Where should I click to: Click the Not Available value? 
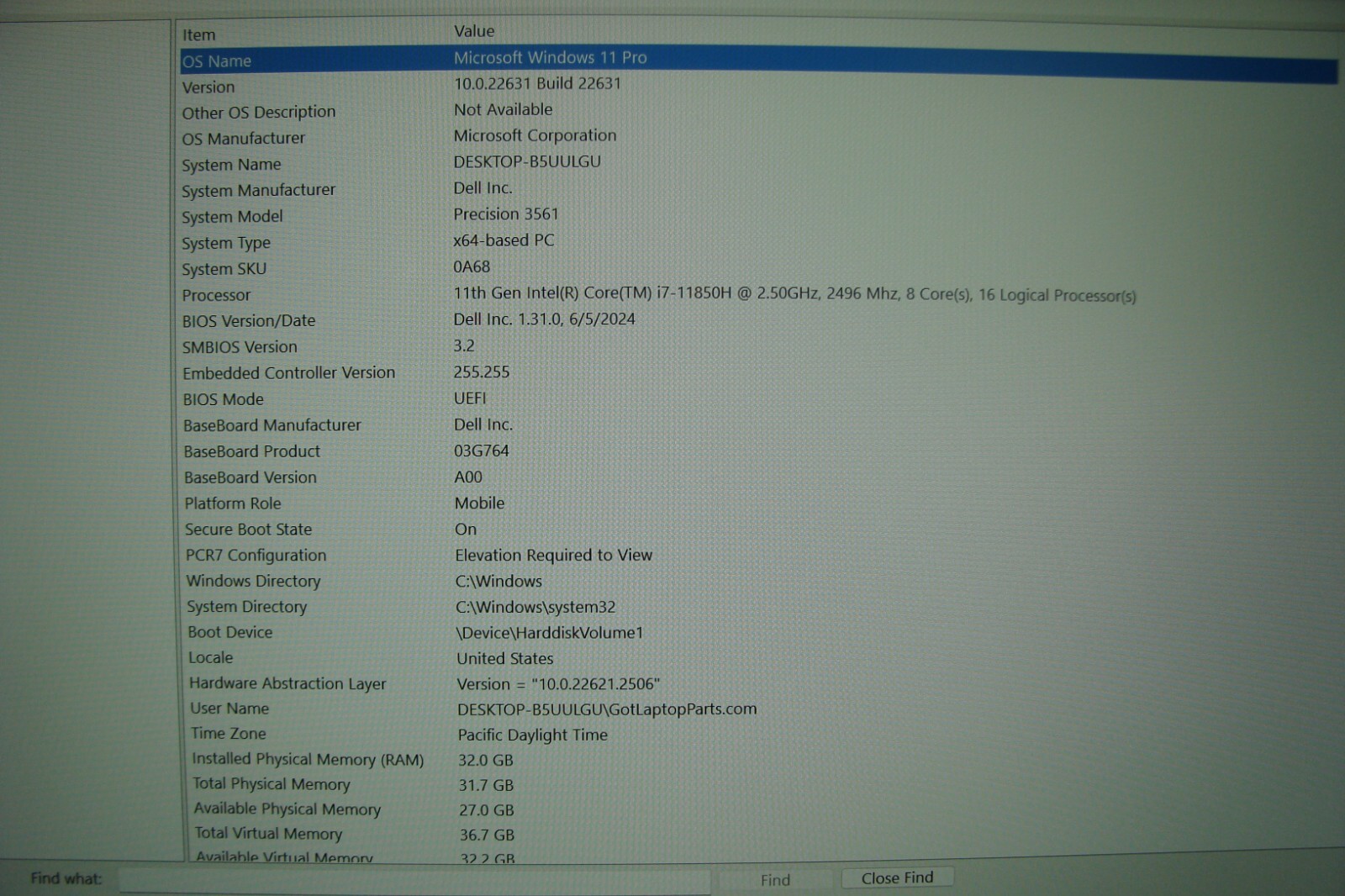(x=503, y=109)
